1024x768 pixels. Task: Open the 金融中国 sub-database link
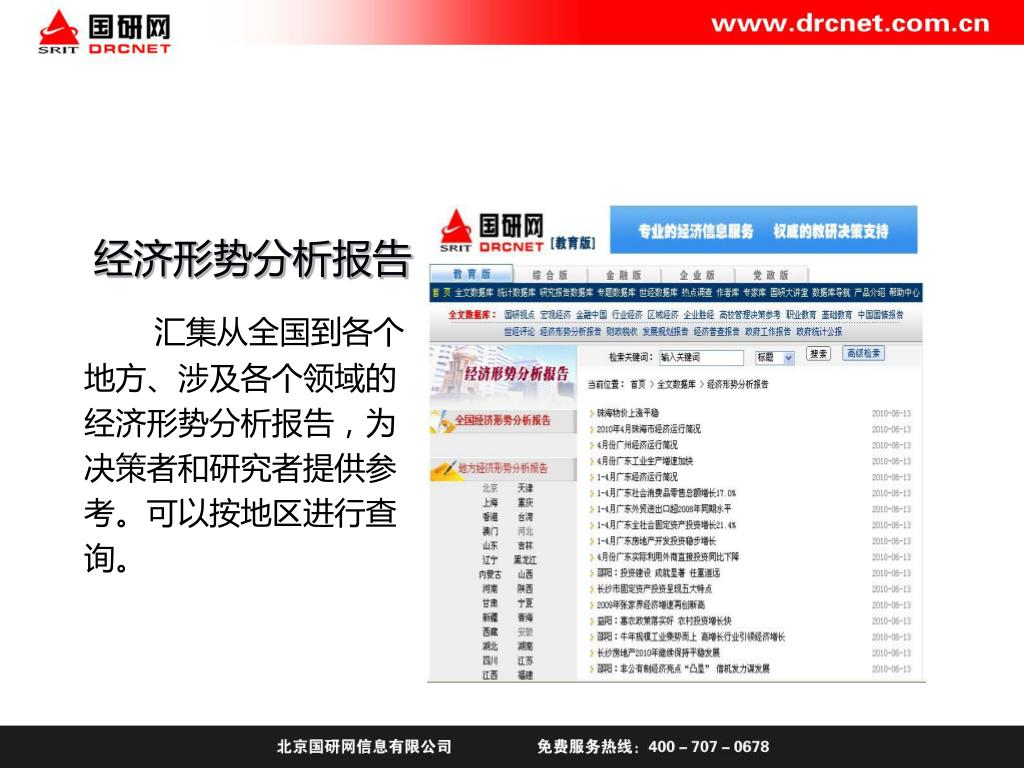(591, 315)
